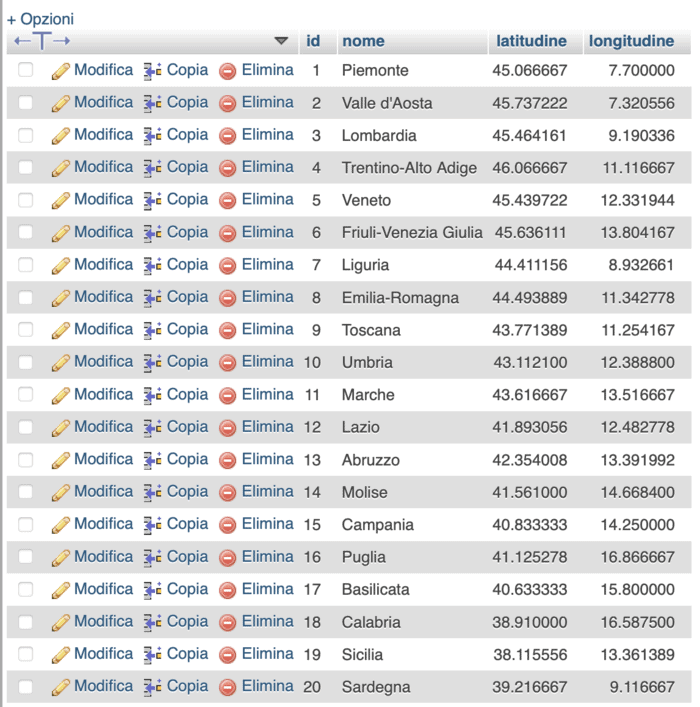This screenshot has height=707, width=700.
Task: Click the pencil edit icon for Piemonte
Action: [x=60, y=71]
